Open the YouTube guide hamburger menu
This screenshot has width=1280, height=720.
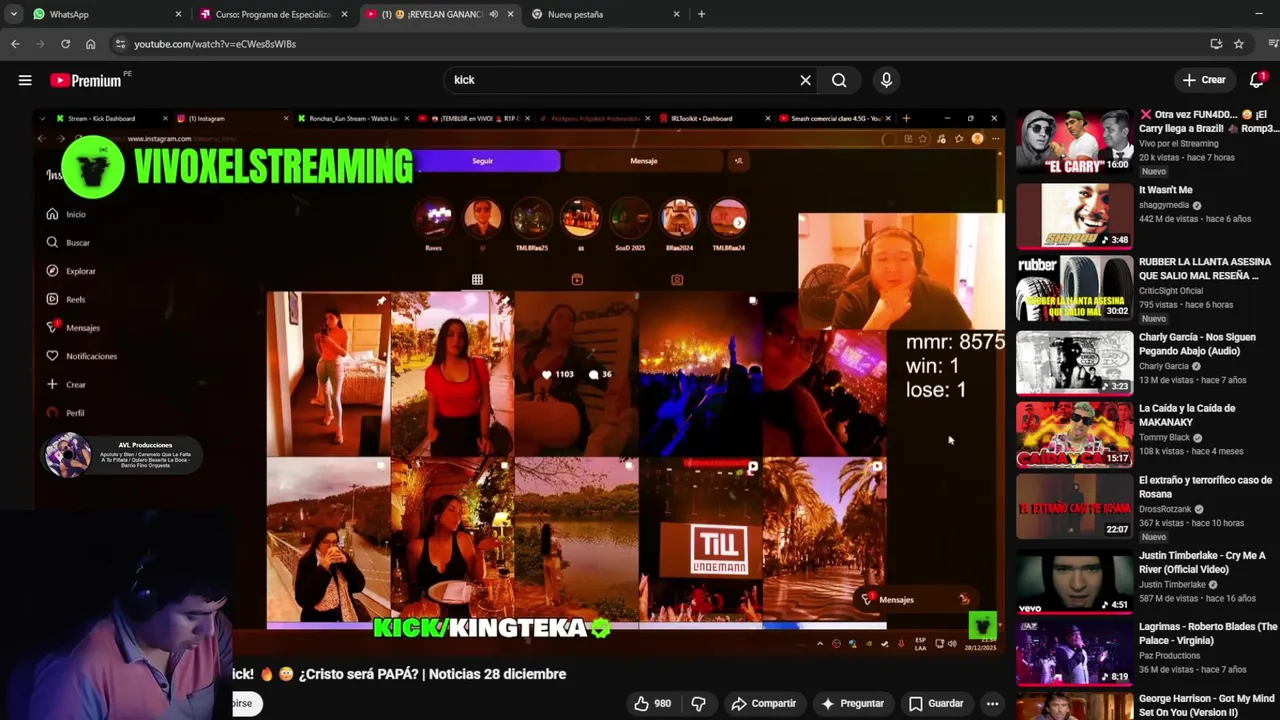click(25, 80)
